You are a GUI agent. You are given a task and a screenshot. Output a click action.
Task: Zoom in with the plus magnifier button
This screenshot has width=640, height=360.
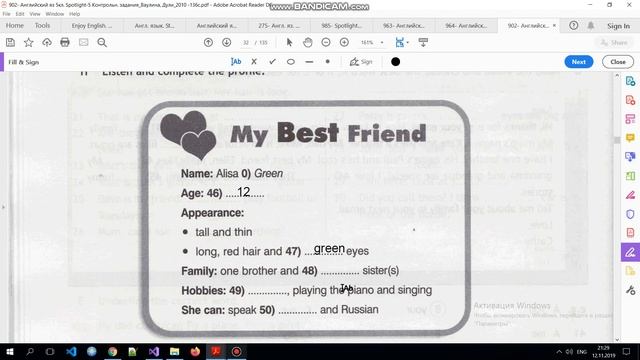(344, 42)
